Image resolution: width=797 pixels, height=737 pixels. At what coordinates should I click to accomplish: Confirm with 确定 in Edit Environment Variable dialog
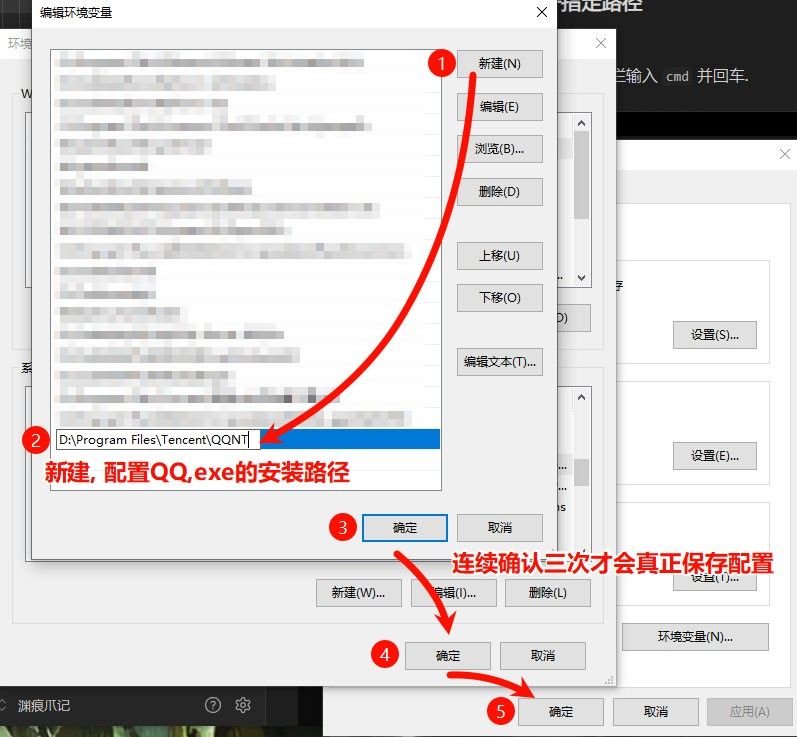coord(405,528)
